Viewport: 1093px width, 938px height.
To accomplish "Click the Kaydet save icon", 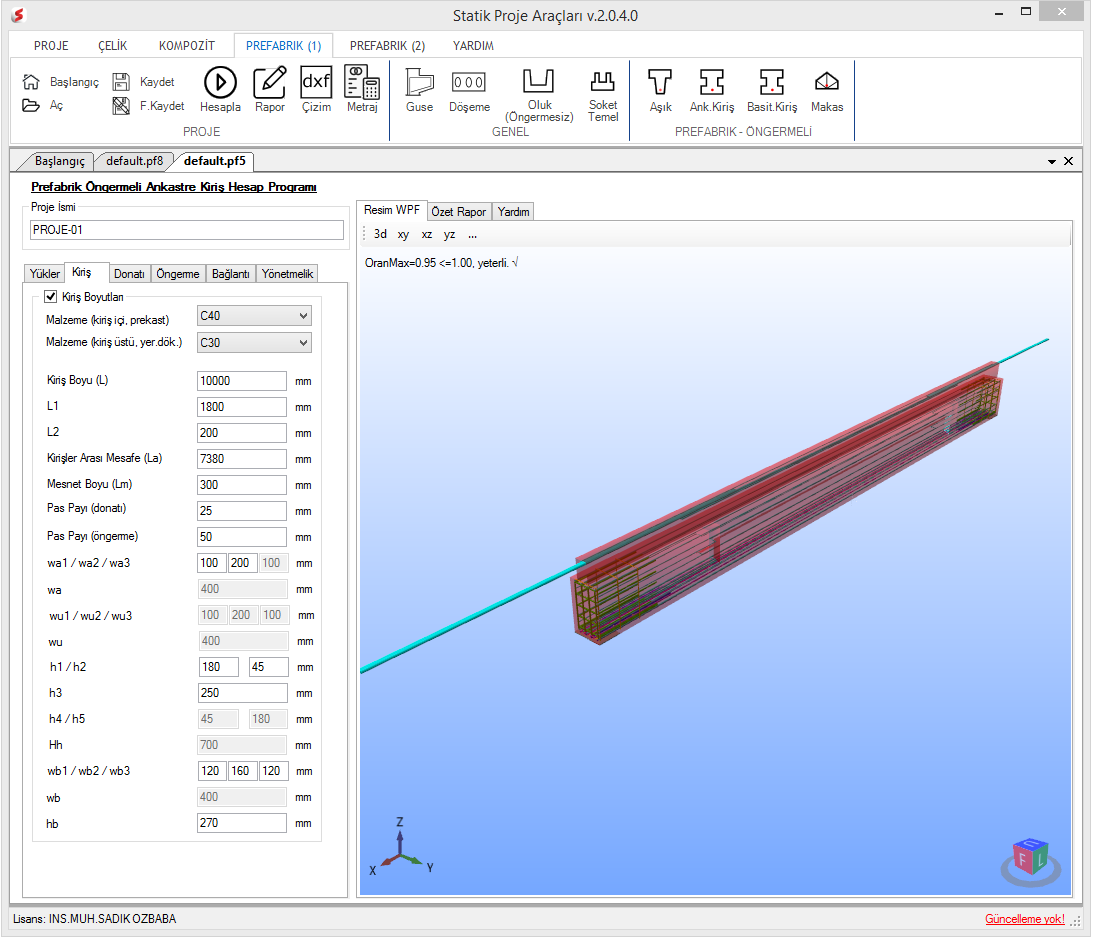I will 121,82.
